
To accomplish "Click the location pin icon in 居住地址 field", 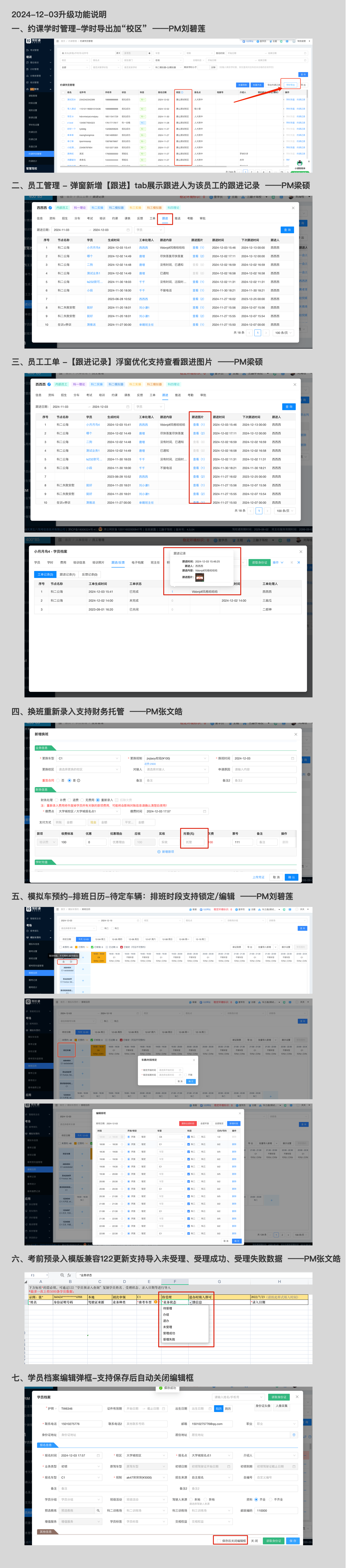I will 294,1435.
